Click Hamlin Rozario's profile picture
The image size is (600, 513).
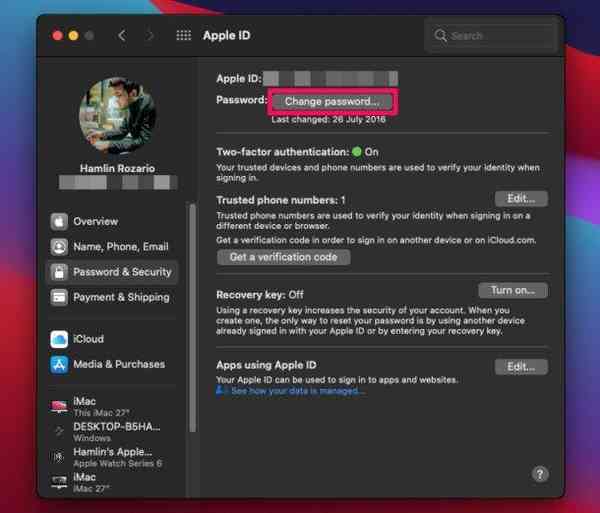(117, 116)
